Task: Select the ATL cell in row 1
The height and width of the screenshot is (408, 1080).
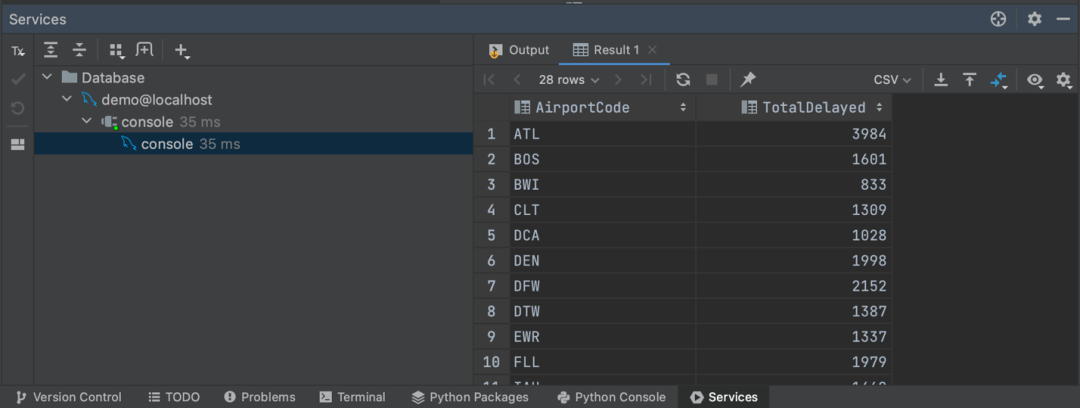Action: [x=603, y=134]
